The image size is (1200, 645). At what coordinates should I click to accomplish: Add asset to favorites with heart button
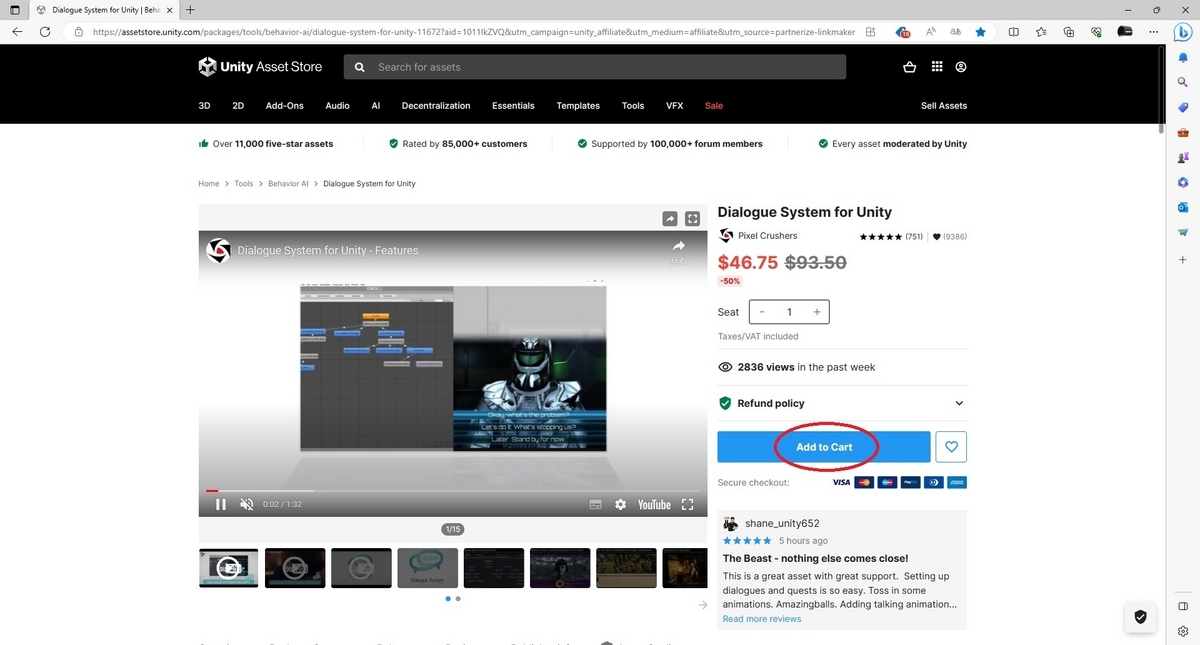click(951, 447)
